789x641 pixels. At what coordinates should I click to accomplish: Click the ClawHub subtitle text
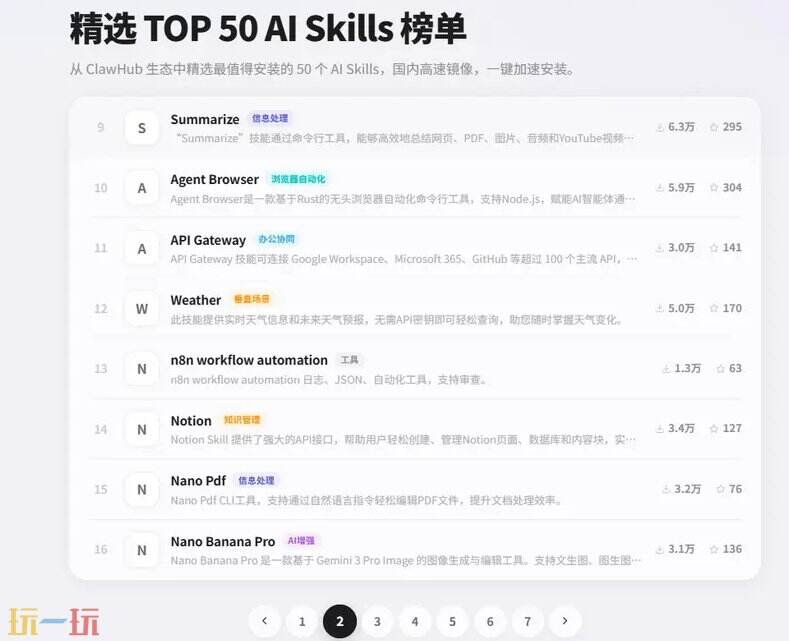[323, 69]
